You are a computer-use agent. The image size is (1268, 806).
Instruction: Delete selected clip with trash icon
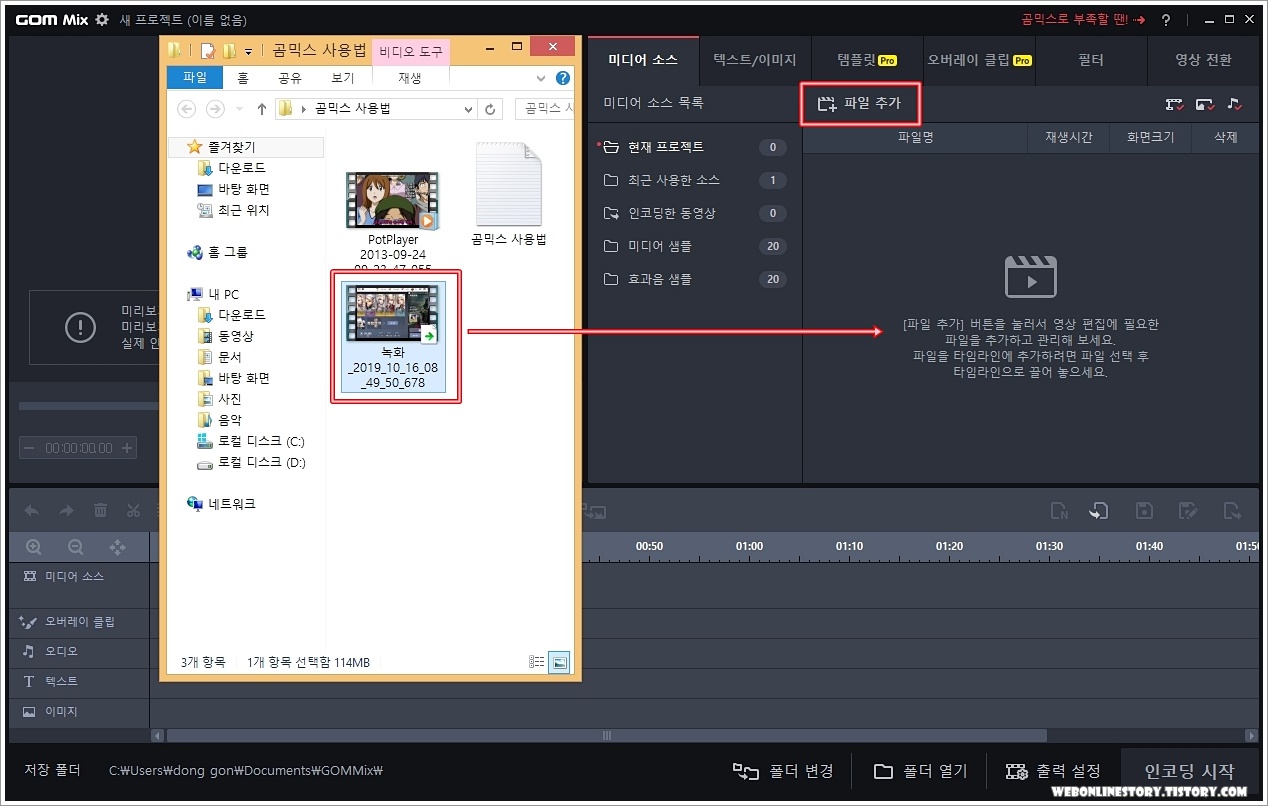click(x=100, y=511)
